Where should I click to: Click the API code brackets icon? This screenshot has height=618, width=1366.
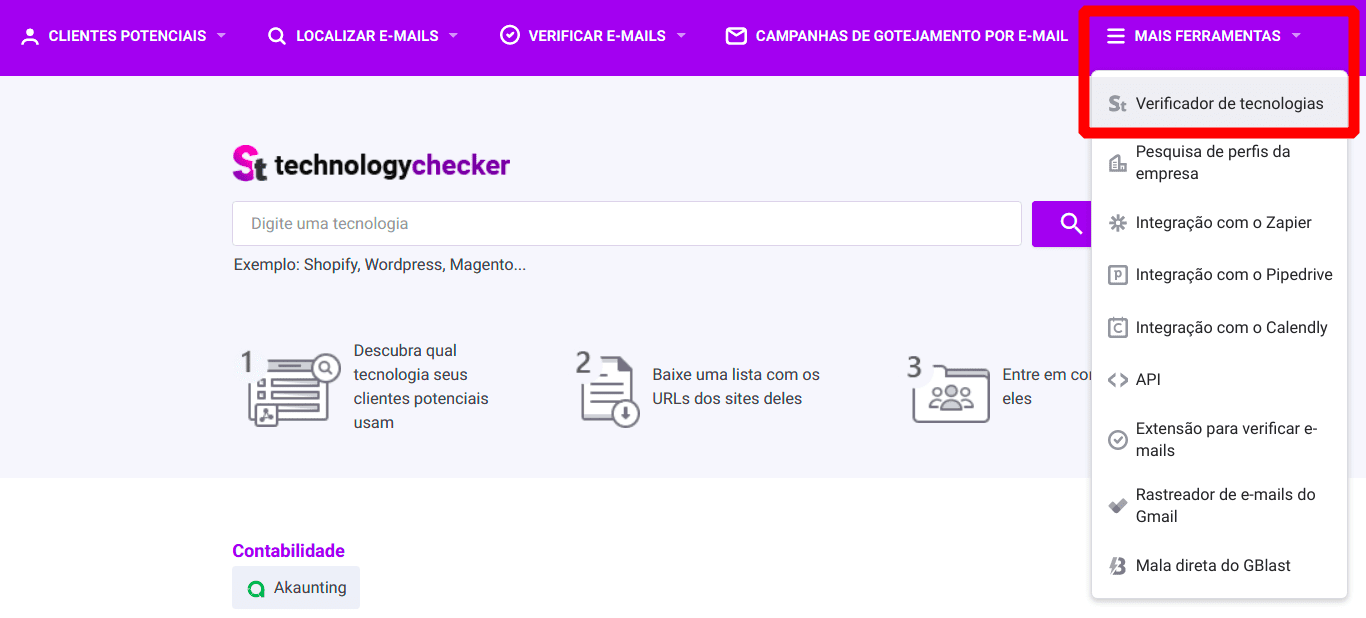pyautogui.click(x=1117, y=379)
